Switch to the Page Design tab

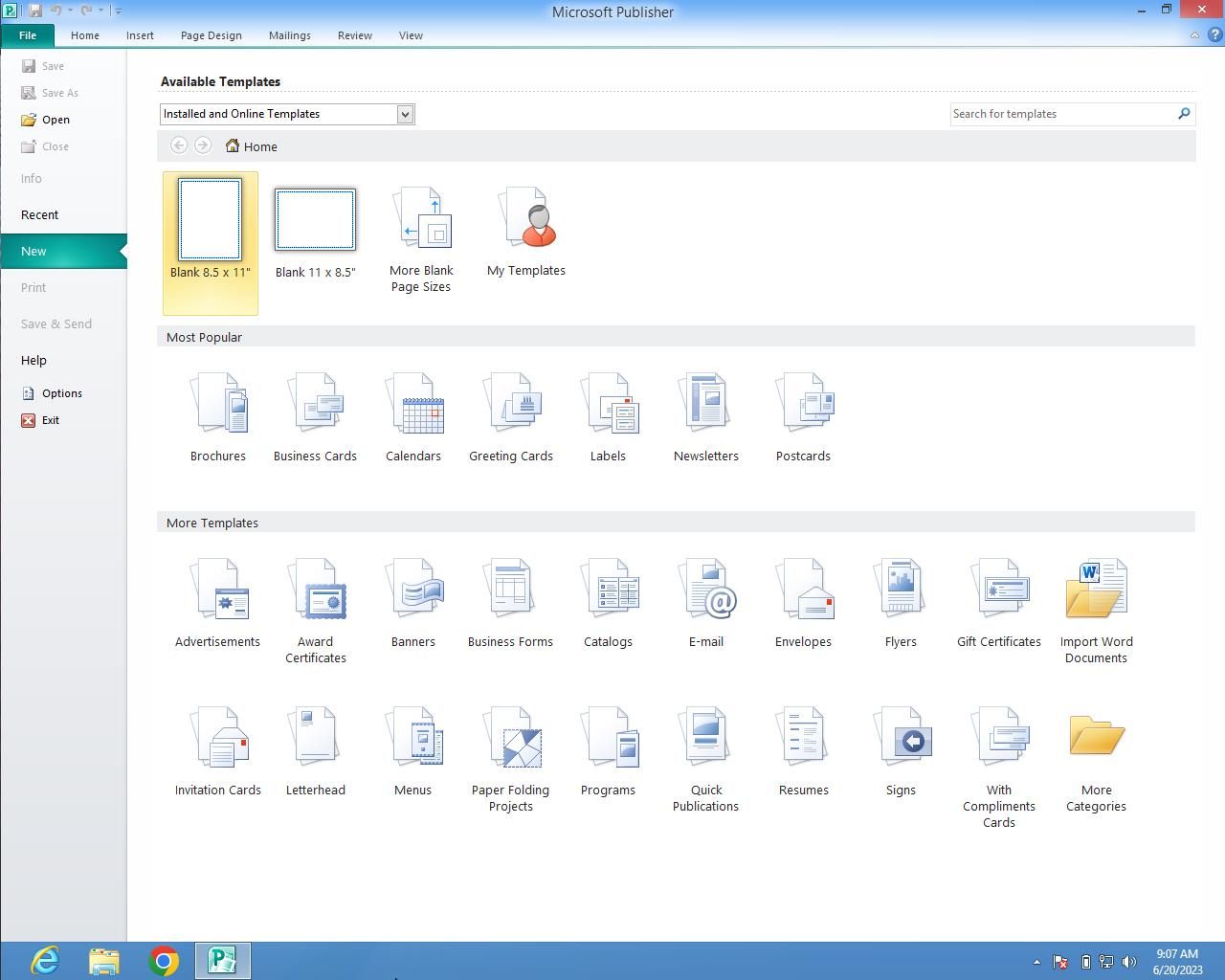coord(211,35)
